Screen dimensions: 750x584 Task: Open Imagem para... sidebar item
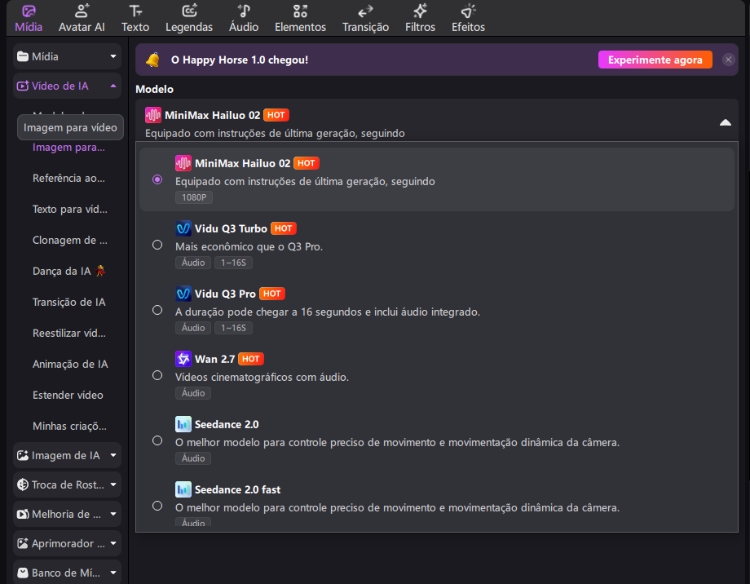[x=68, y=148]
